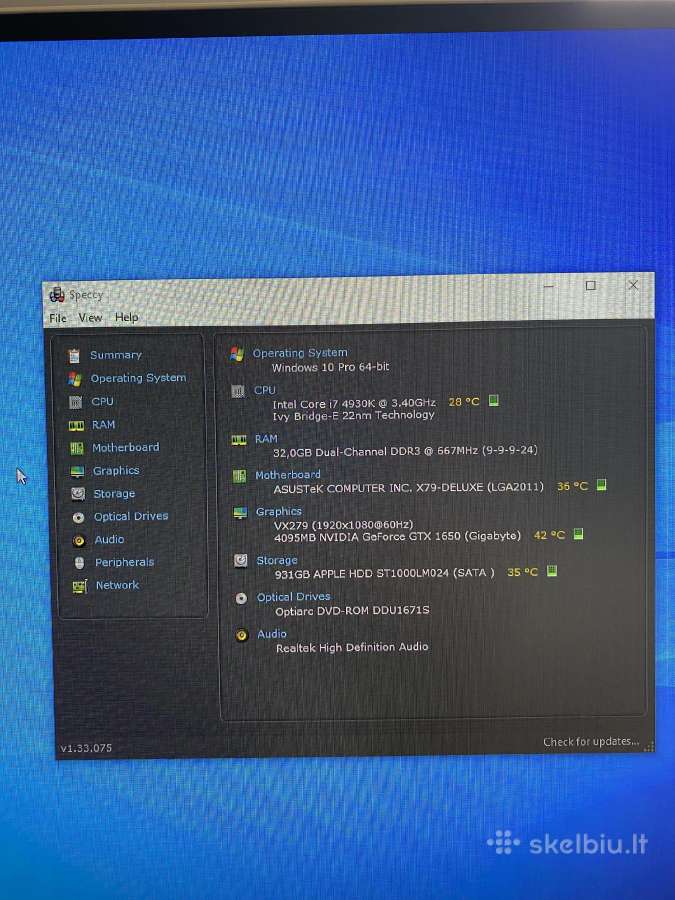Open the CPU heading link in the summary

(265, 390)
